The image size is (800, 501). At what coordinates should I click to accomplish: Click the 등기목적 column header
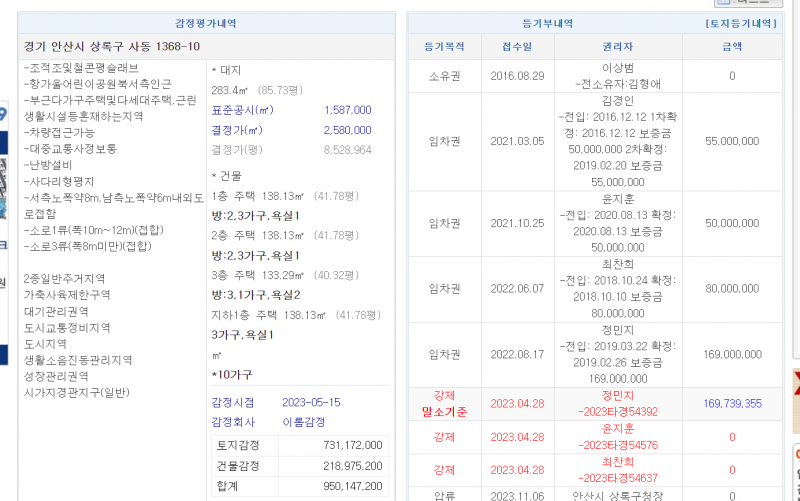444,46
